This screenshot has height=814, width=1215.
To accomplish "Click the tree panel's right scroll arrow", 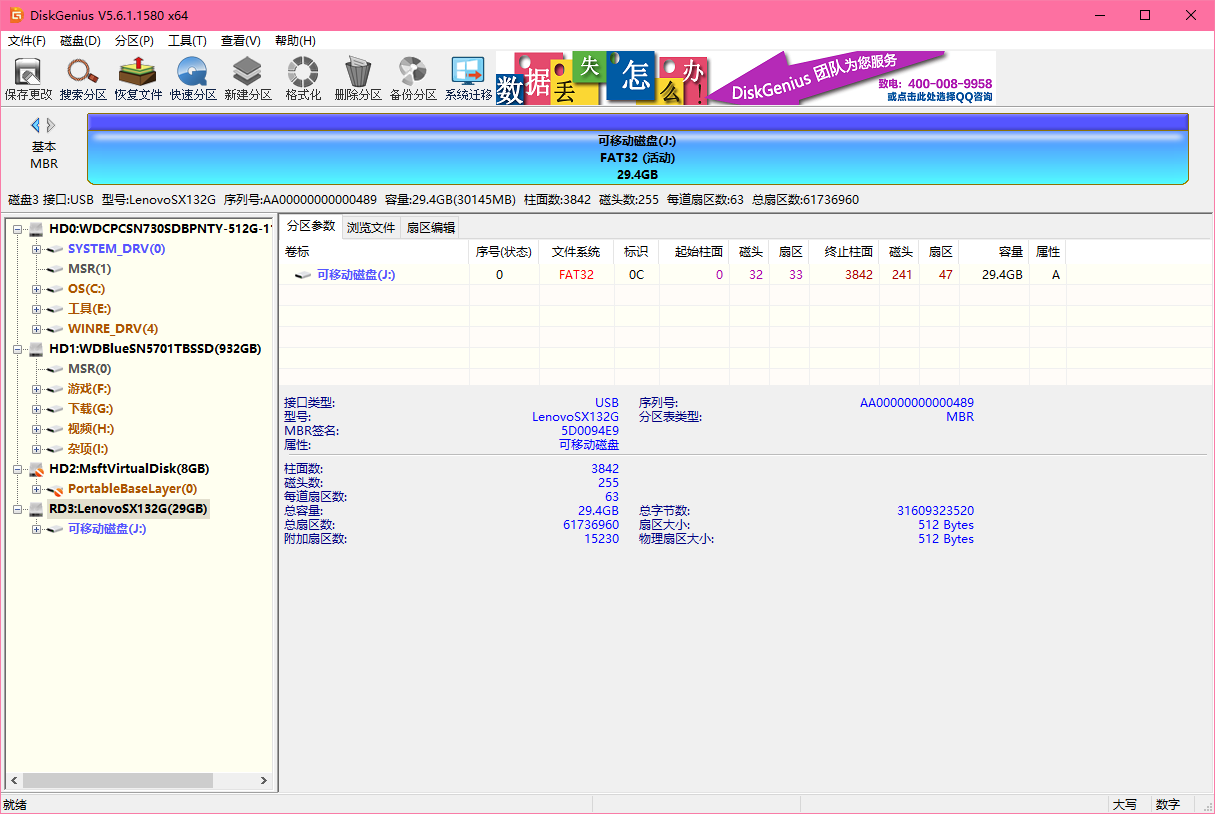I will (x=264, y=781).
